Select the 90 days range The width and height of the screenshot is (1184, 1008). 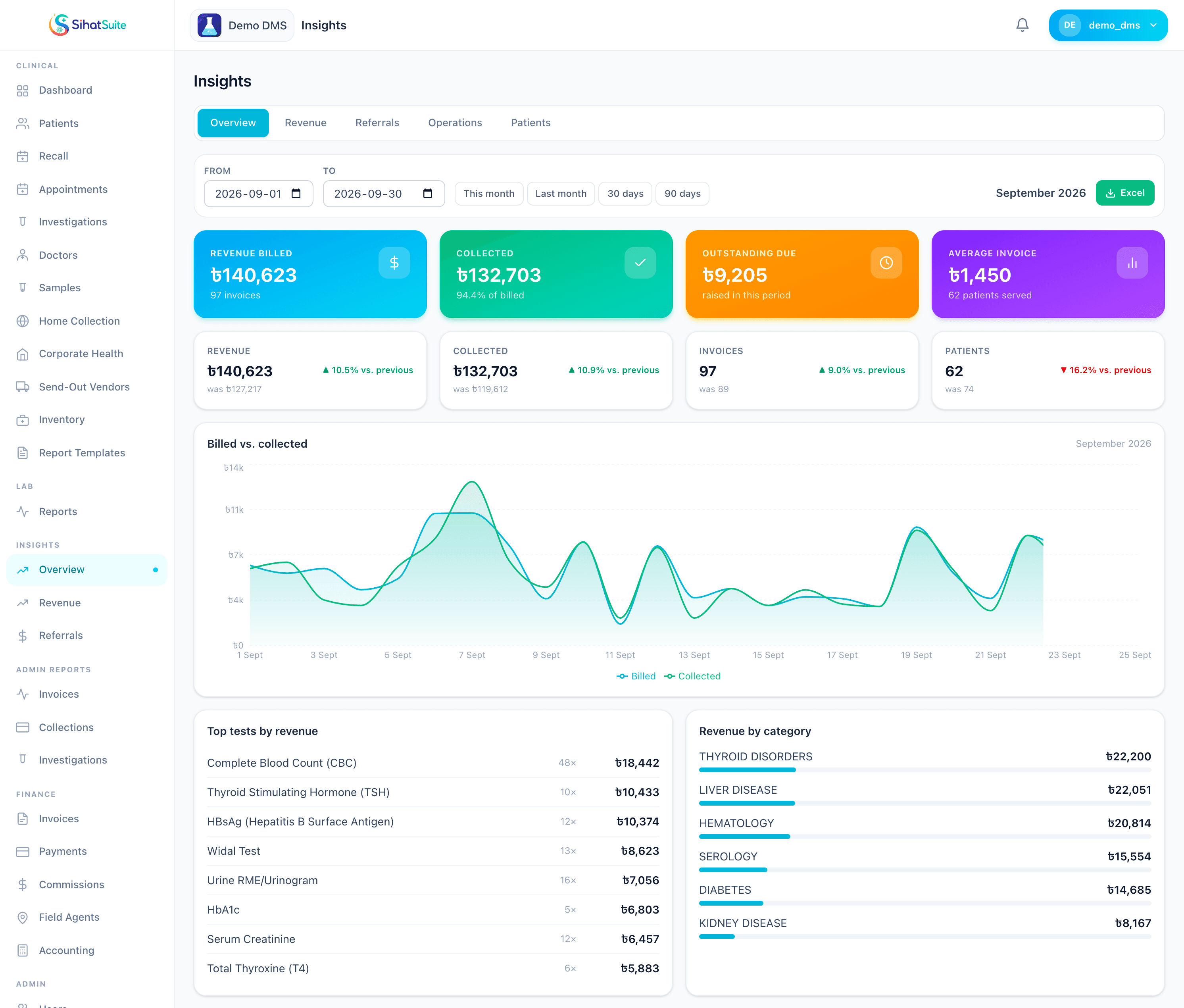682,194
